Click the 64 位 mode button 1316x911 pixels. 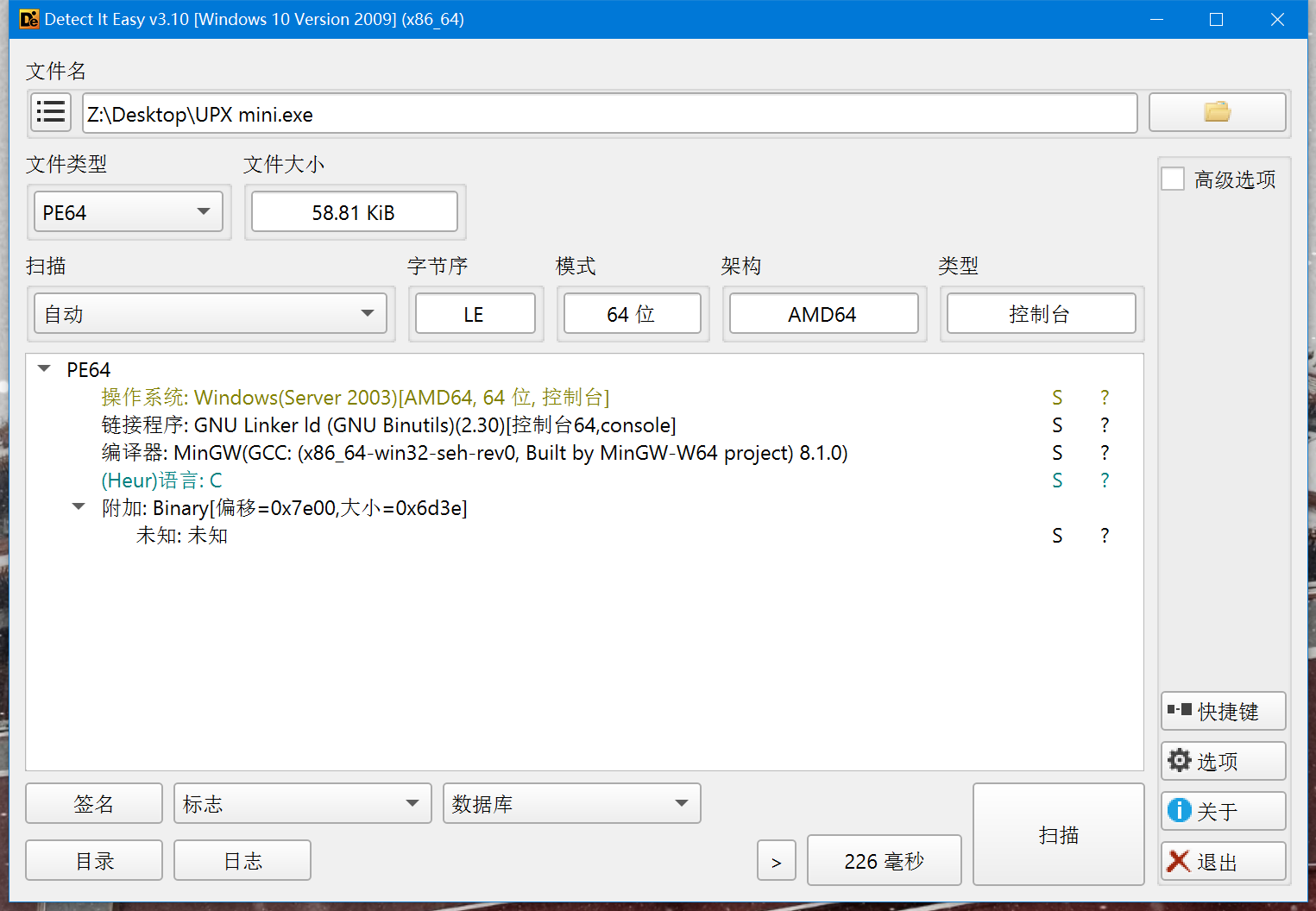click(633, 313)
